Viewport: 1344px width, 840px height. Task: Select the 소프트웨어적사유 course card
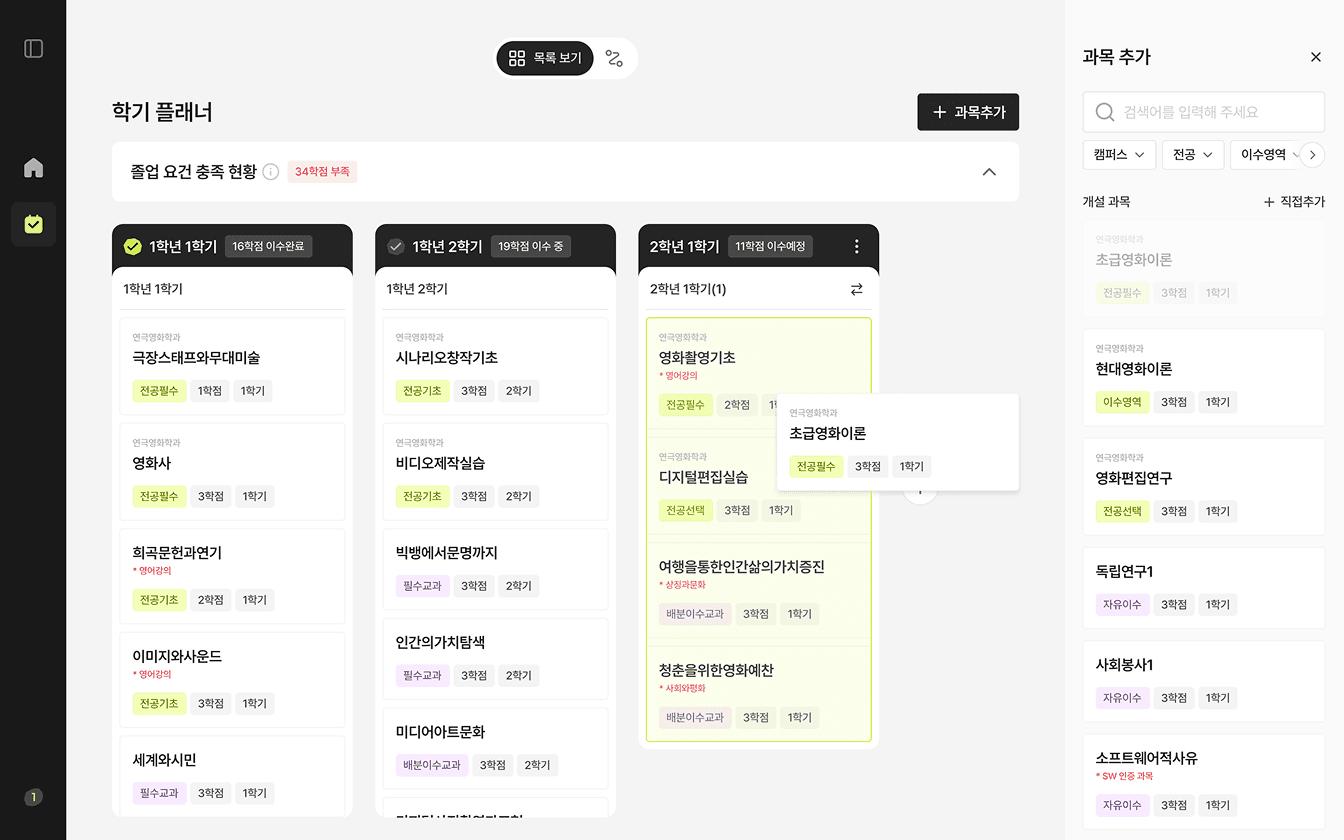coord(1204,782)
